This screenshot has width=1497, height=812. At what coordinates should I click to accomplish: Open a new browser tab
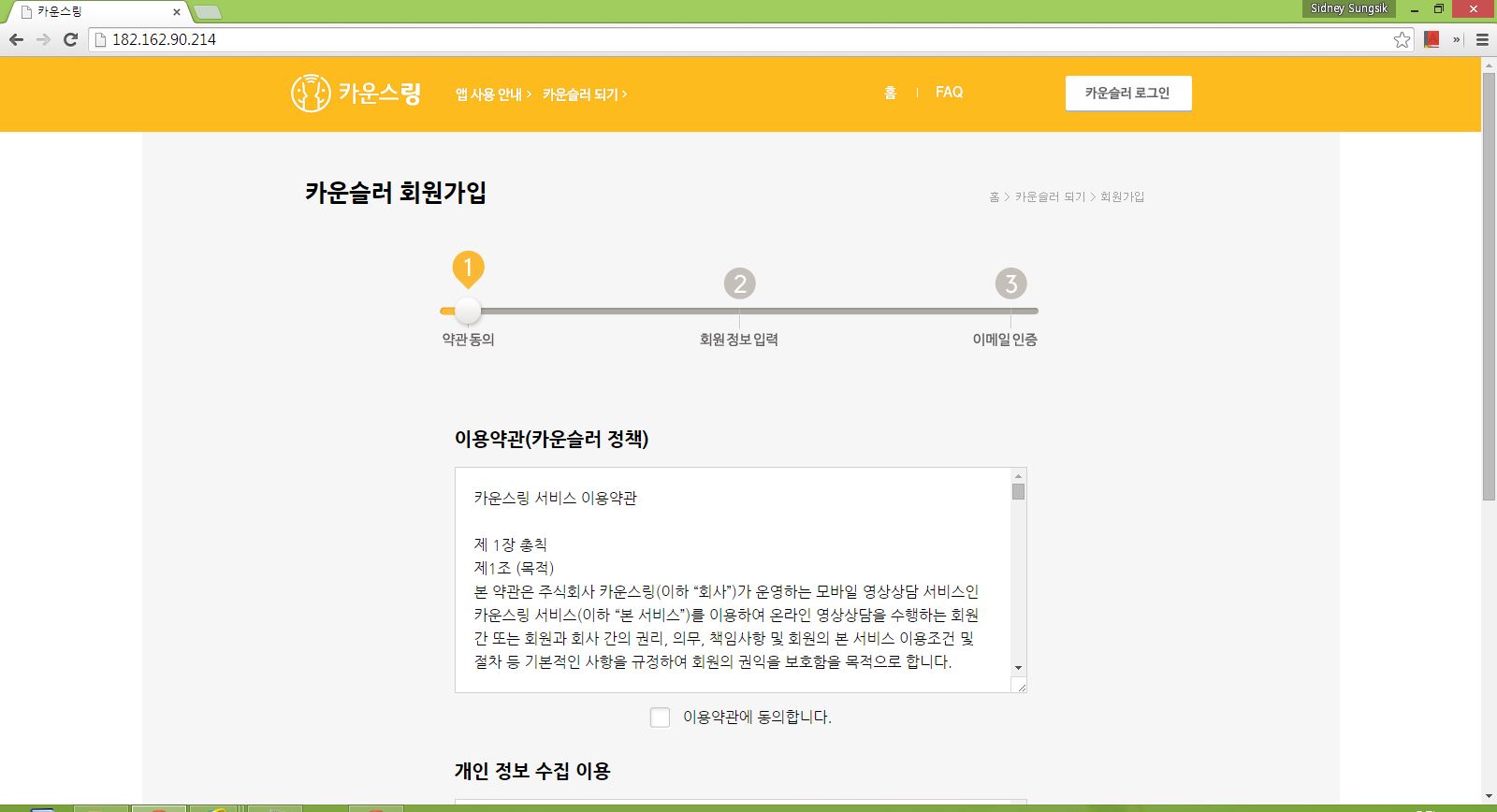click(x=207, y=12)
